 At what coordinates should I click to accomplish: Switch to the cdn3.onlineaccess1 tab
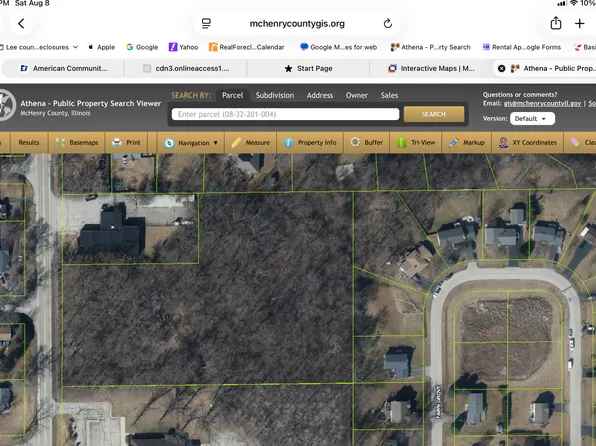(186, 68)
